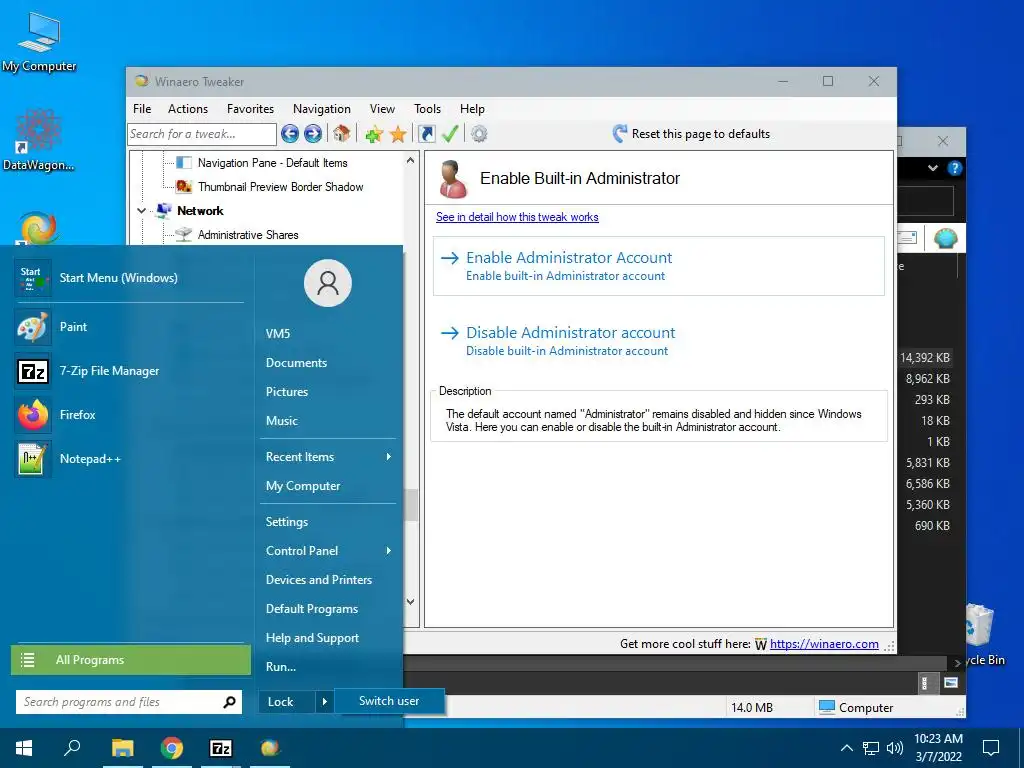
Task: Open Winaero settings gear icon
Action: click(479, 134)
